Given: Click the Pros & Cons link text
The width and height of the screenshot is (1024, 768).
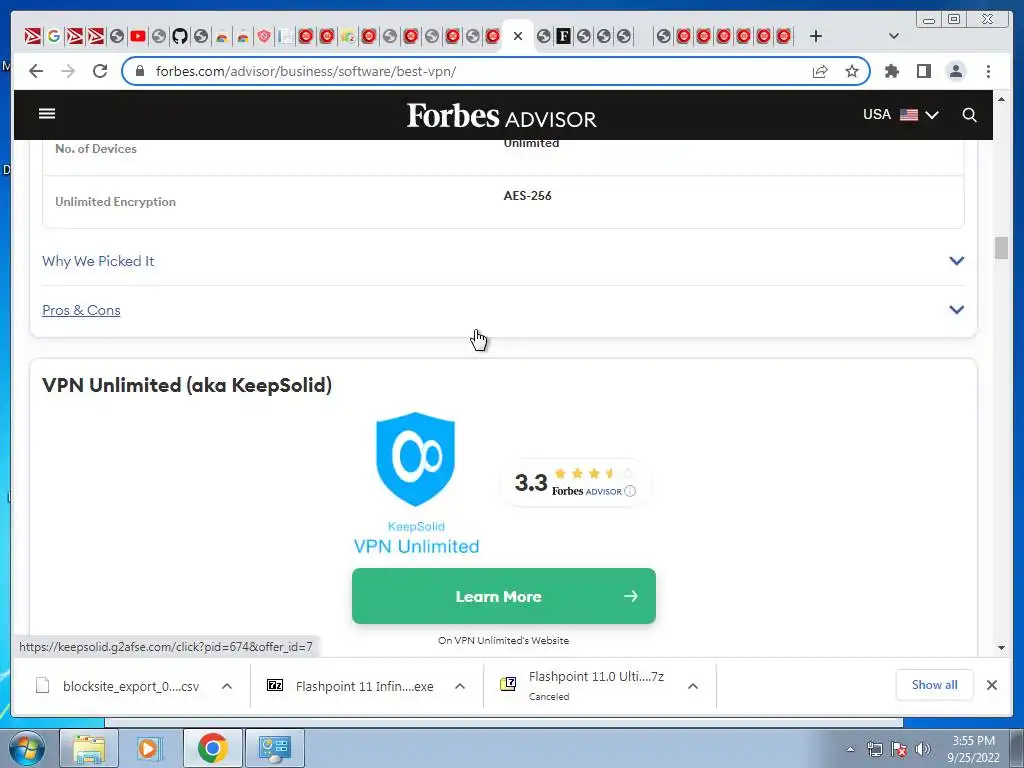Looking at the screenshot, I should click(81, 310).
